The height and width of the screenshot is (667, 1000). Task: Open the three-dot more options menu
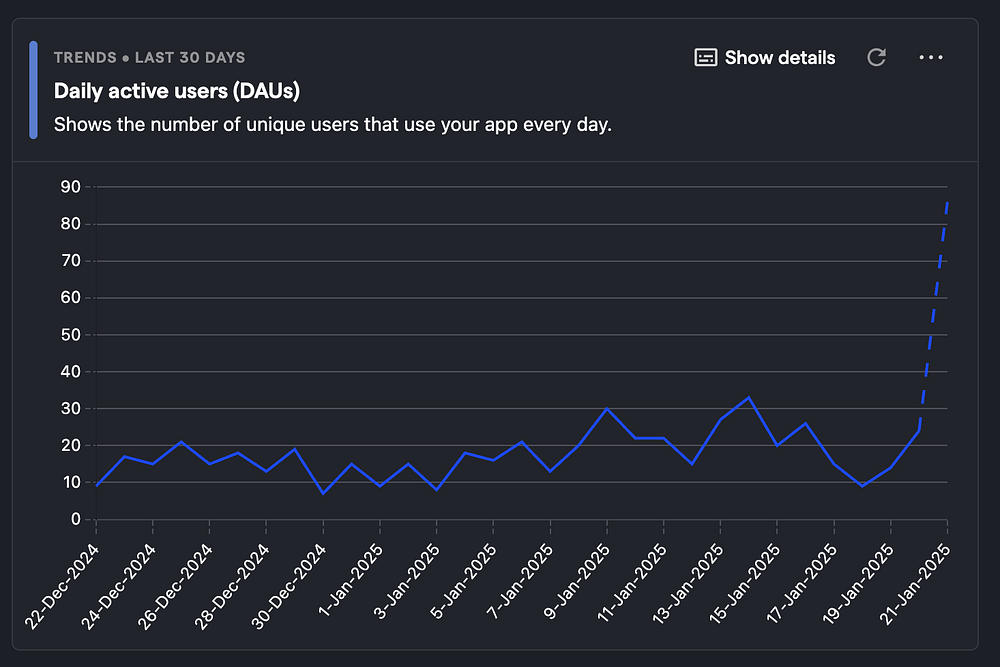931,57
